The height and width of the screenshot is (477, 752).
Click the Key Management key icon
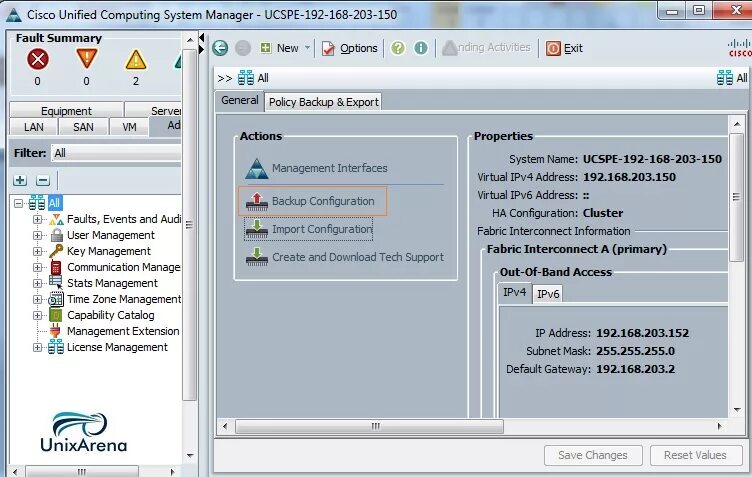[x=56, y=251]
